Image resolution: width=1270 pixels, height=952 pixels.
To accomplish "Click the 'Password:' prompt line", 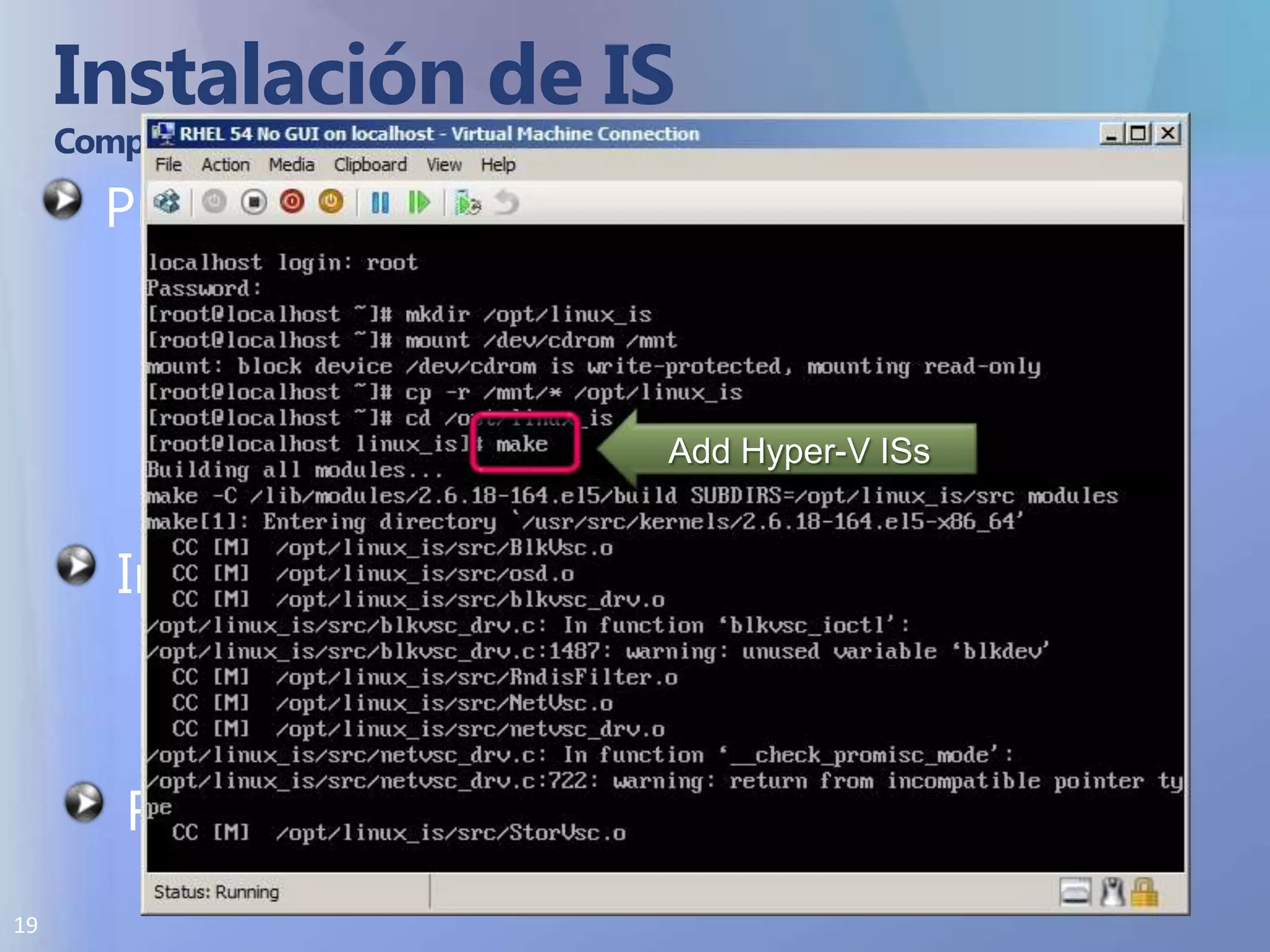I will 205,289.
